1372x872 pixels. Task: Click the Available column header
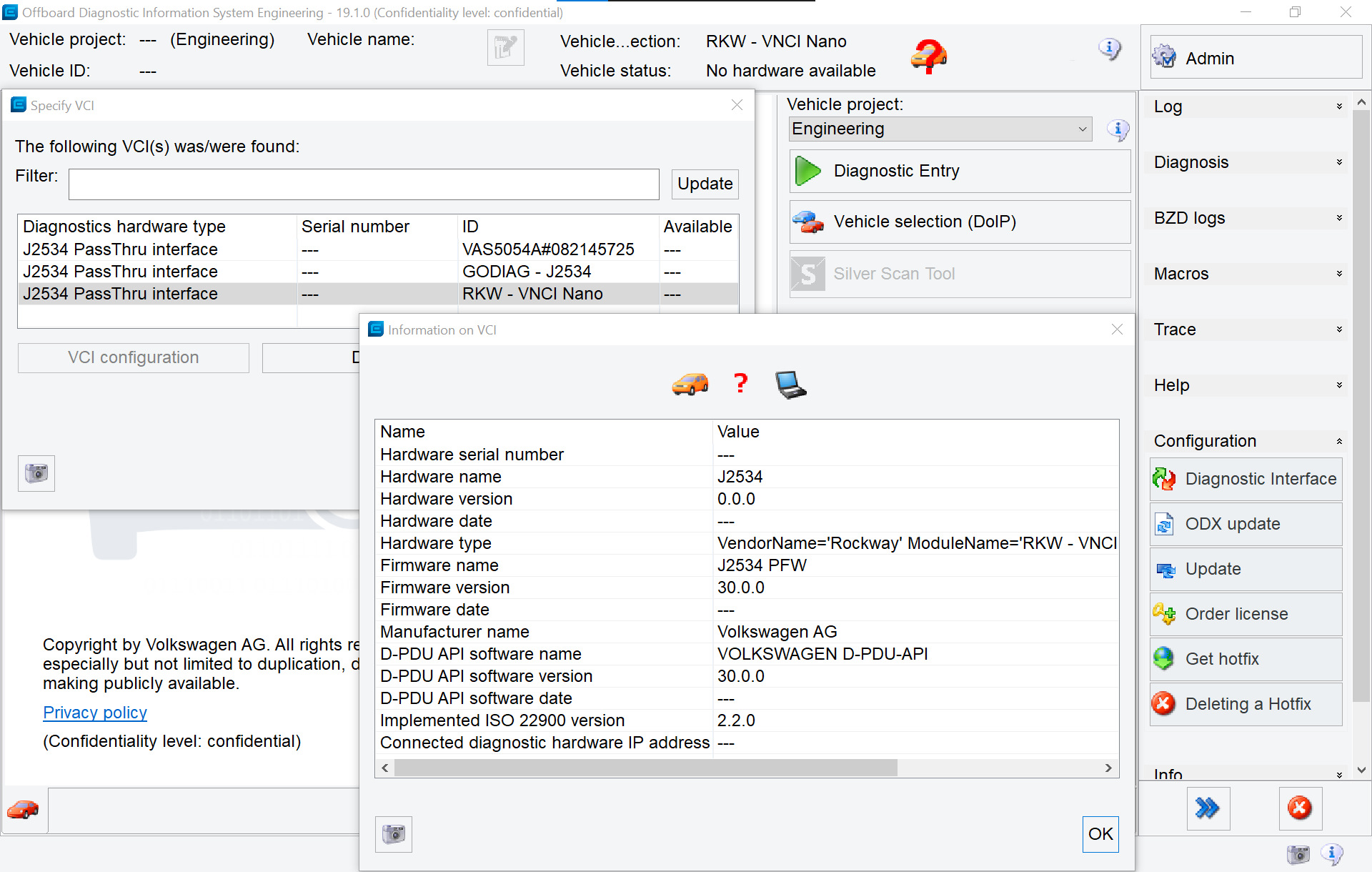pyautogui.click(x=698, y=227)
